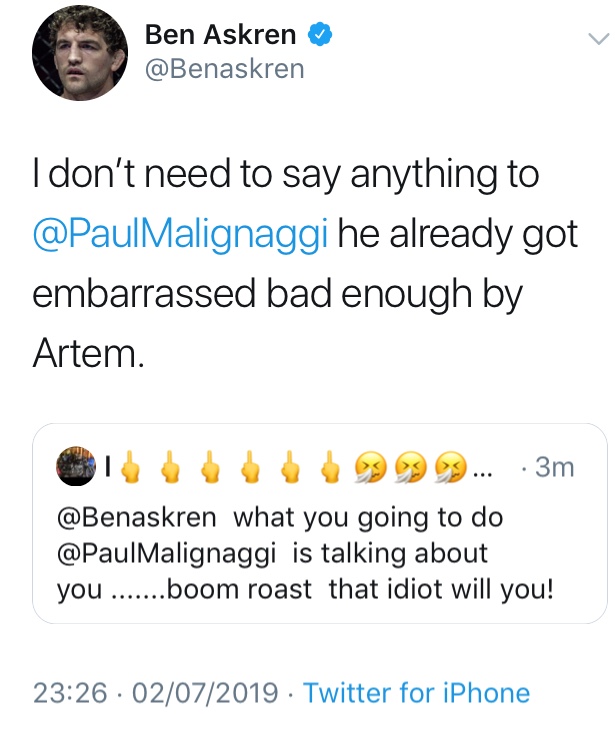Click Ben Askren's profile picture
615x736 pixels.
click(80, 53)
